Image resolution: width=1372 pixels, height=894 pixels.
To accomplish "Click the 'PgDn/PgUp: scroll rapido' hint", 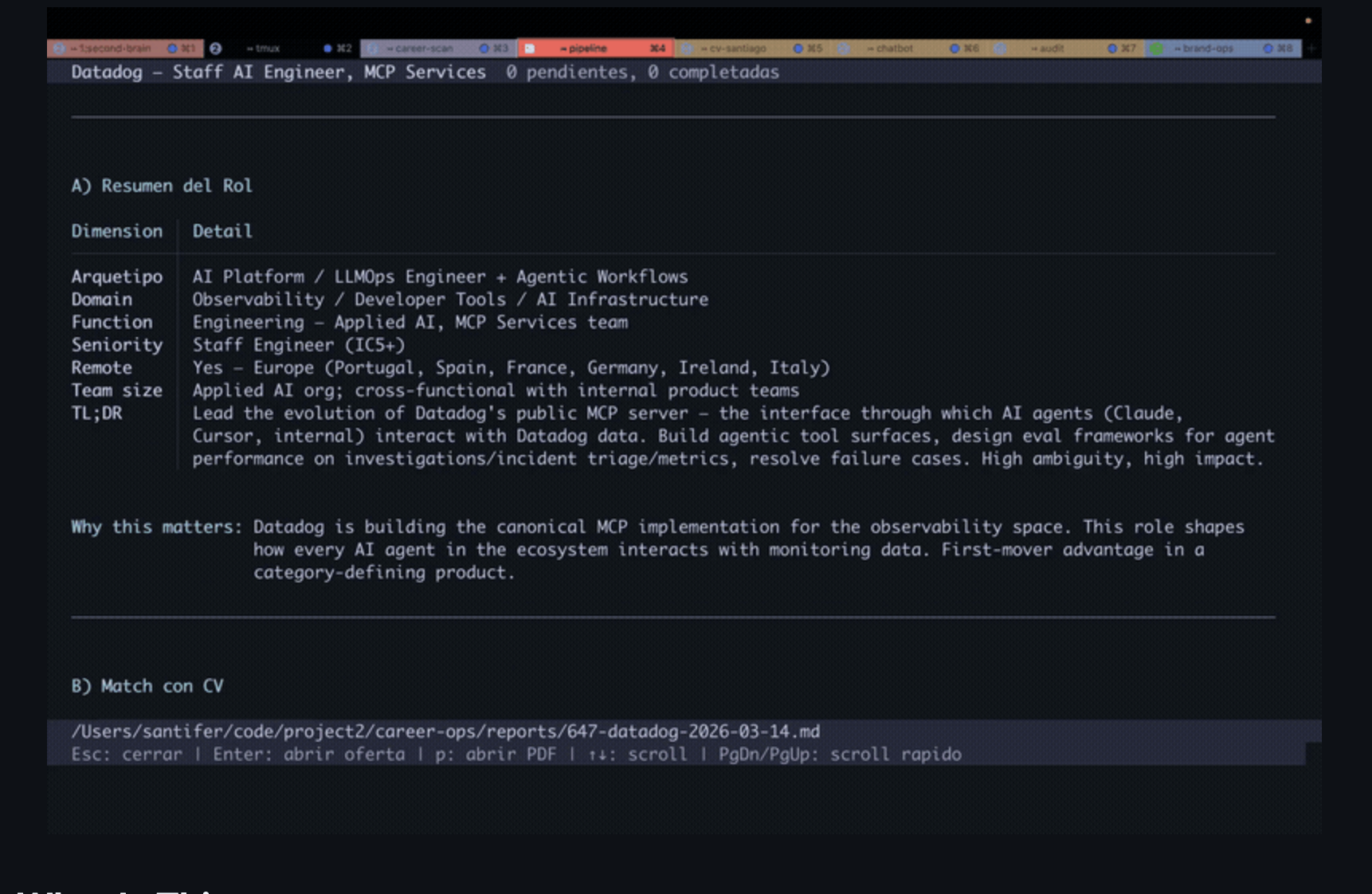I will pyautogui.click(x=840, y=755).
